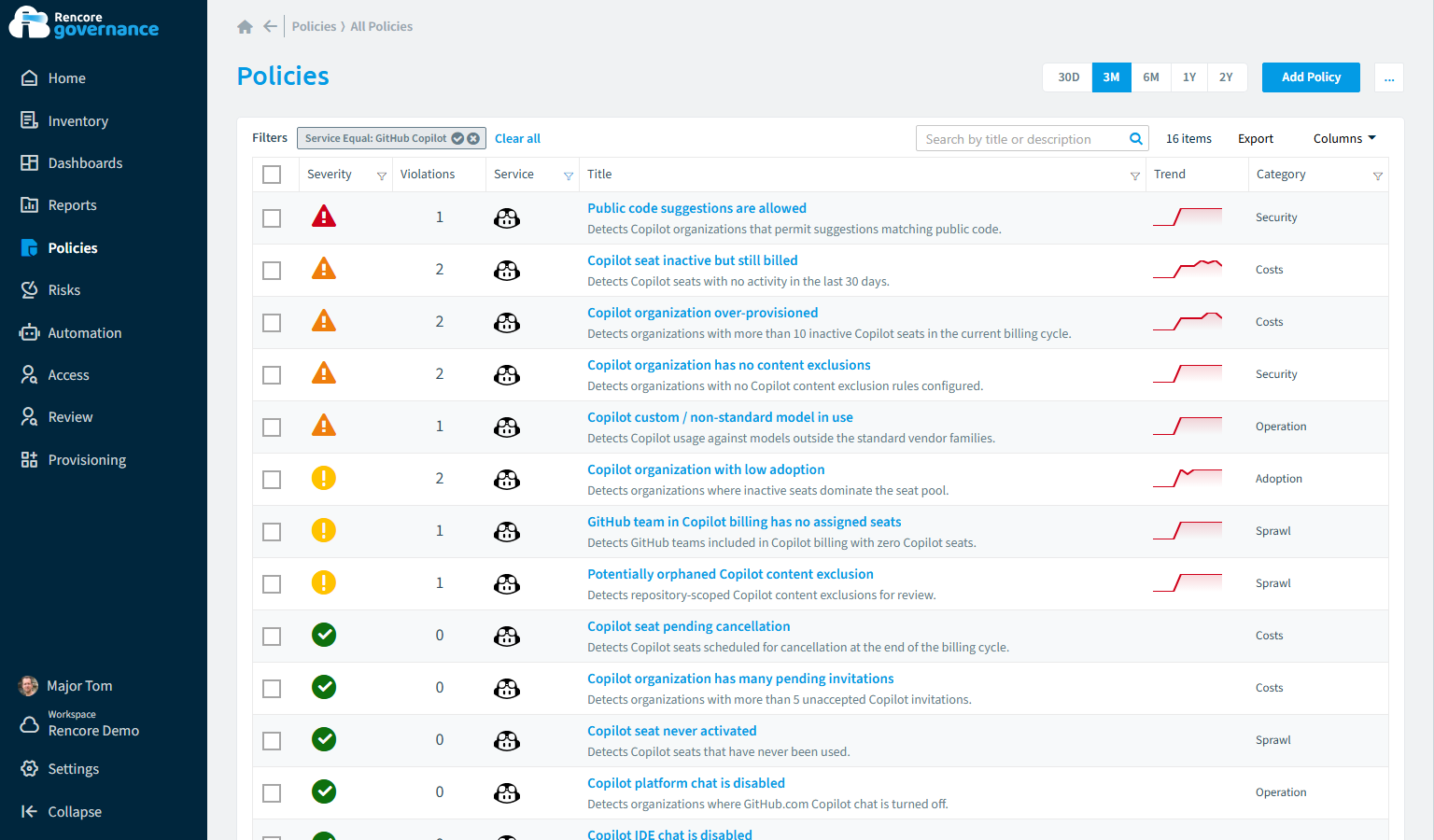Open the Major Tom user profile
The width and height of the screenshot is (1434, 840).
65,686
